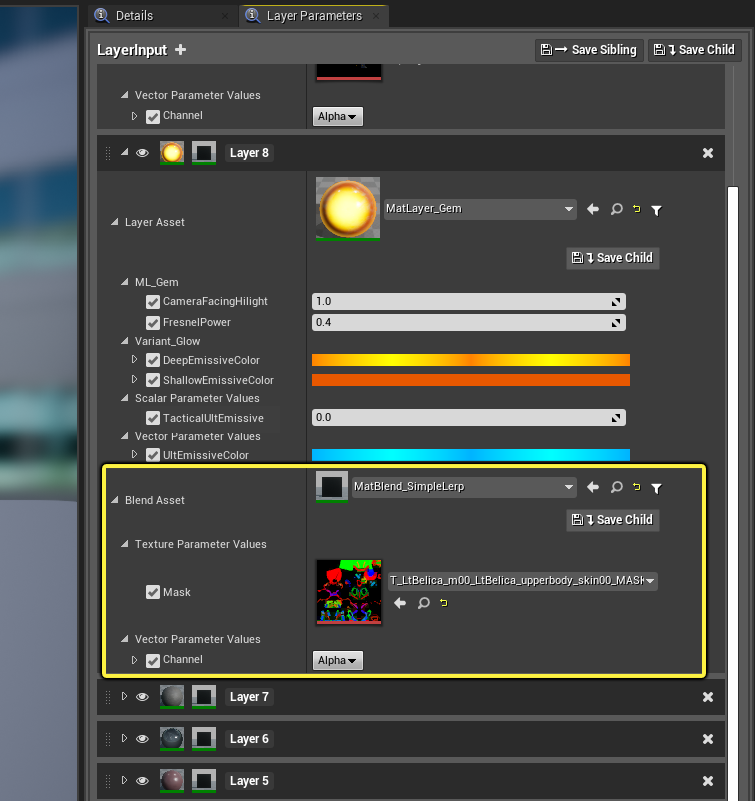The height and width of the screenshot is (801, 755).
Task: Expand Layer 7 with its disclosure triangle
Action: [x=124, y=696]
